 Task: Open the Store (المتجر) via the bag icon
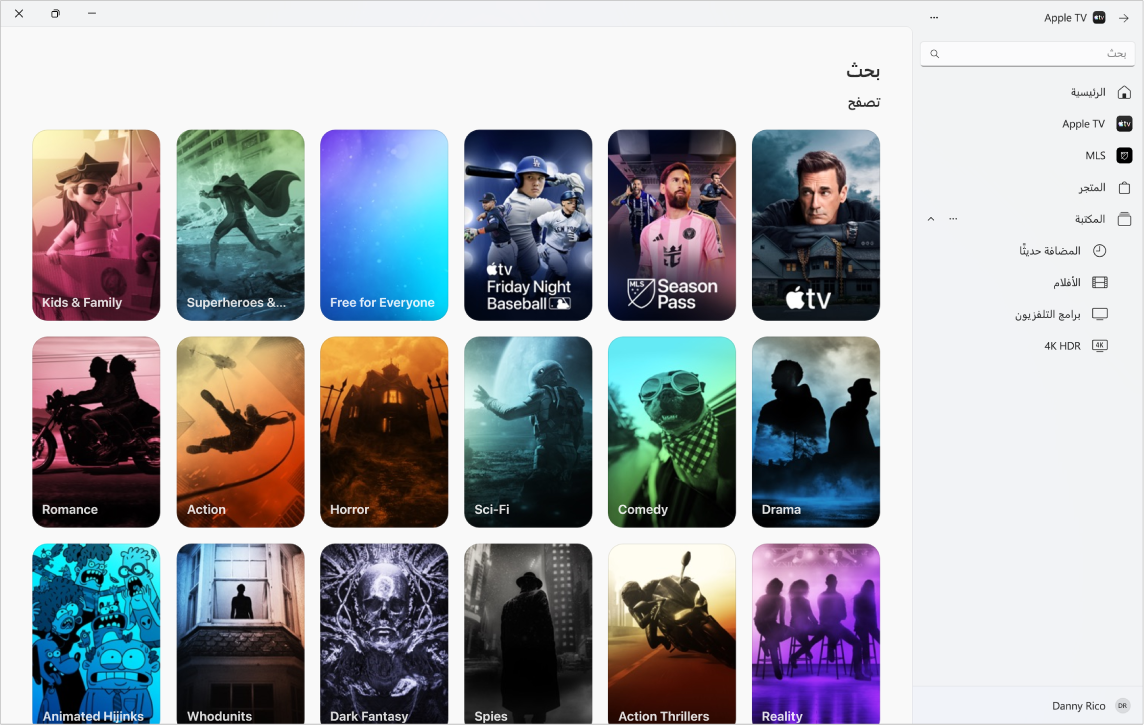click(x=1124, y=187)
